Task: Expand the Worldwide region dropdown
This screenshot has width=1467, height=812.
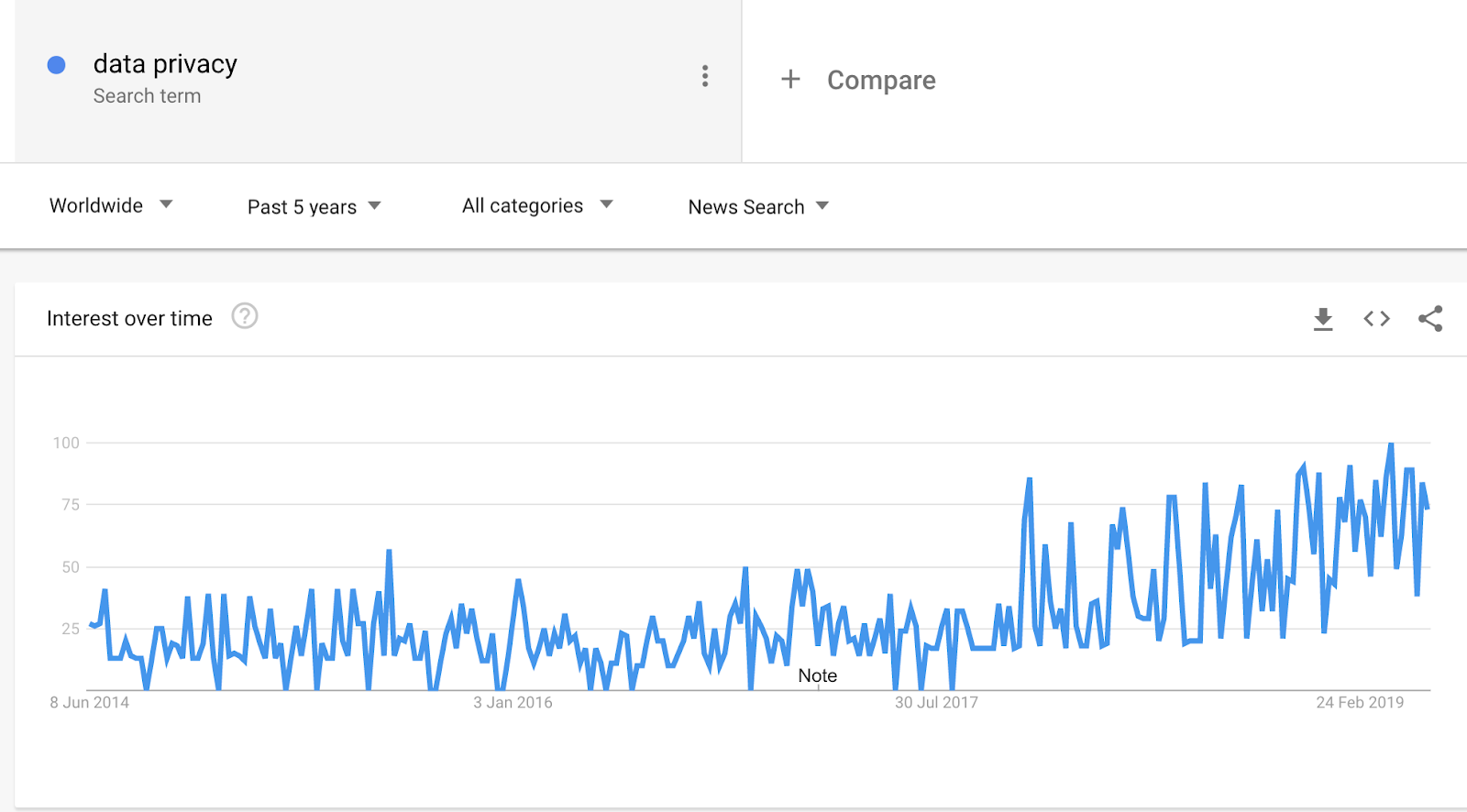Action: click(111, 205)
